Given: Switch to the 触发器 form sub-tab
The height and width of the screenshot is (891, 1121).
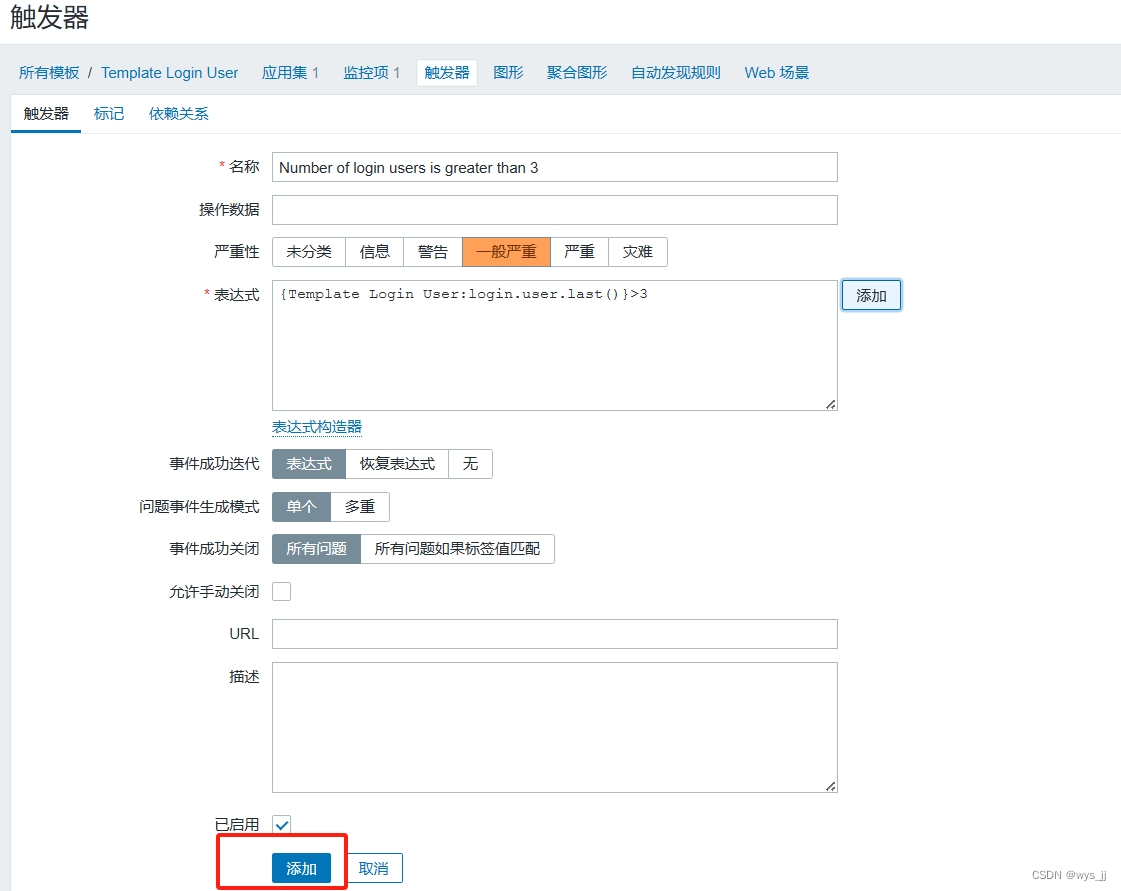Looking at the screenshot, I should tap(46, 114).
